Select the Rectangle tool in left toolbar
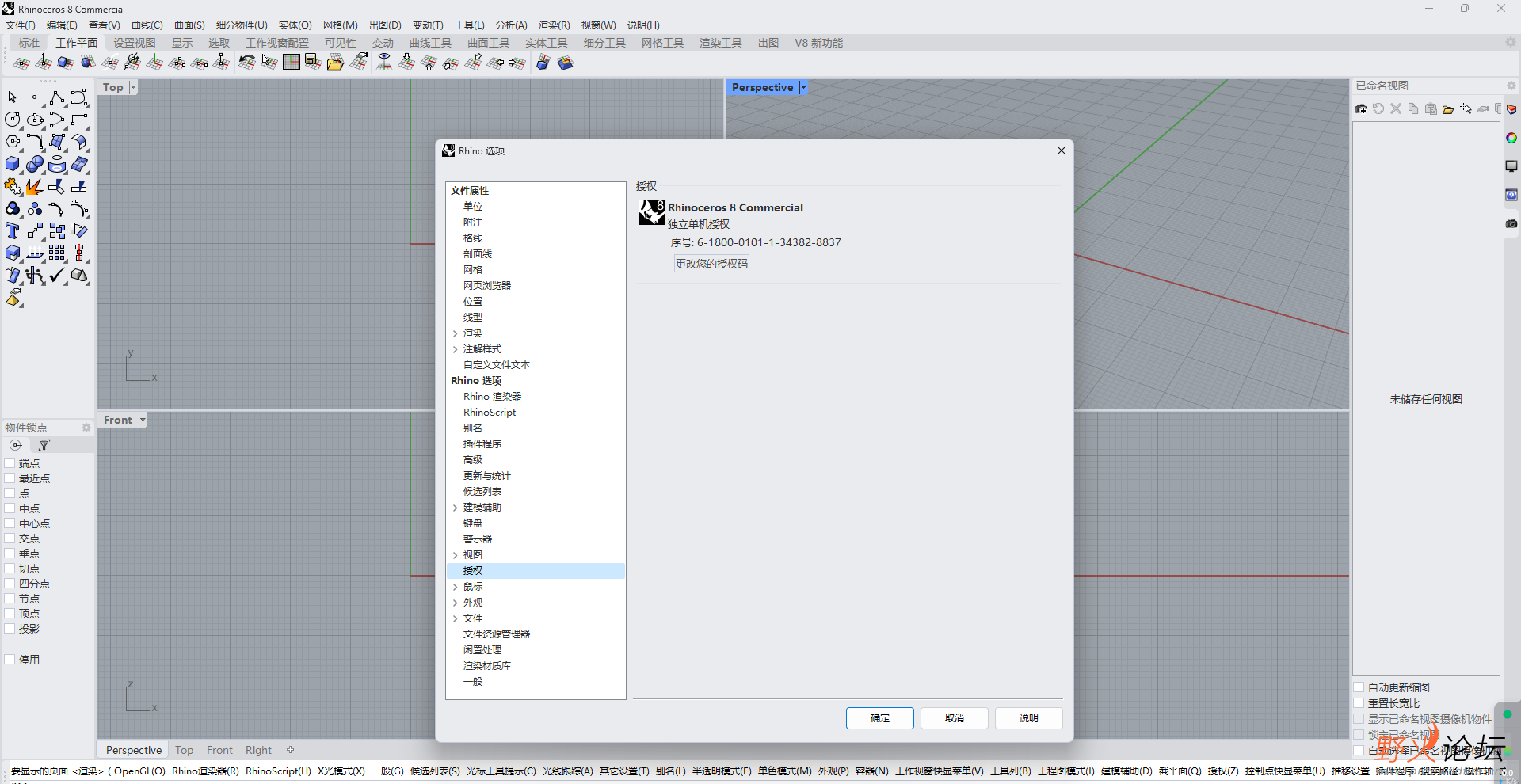The image size is (1521, 784). point(78,120)
